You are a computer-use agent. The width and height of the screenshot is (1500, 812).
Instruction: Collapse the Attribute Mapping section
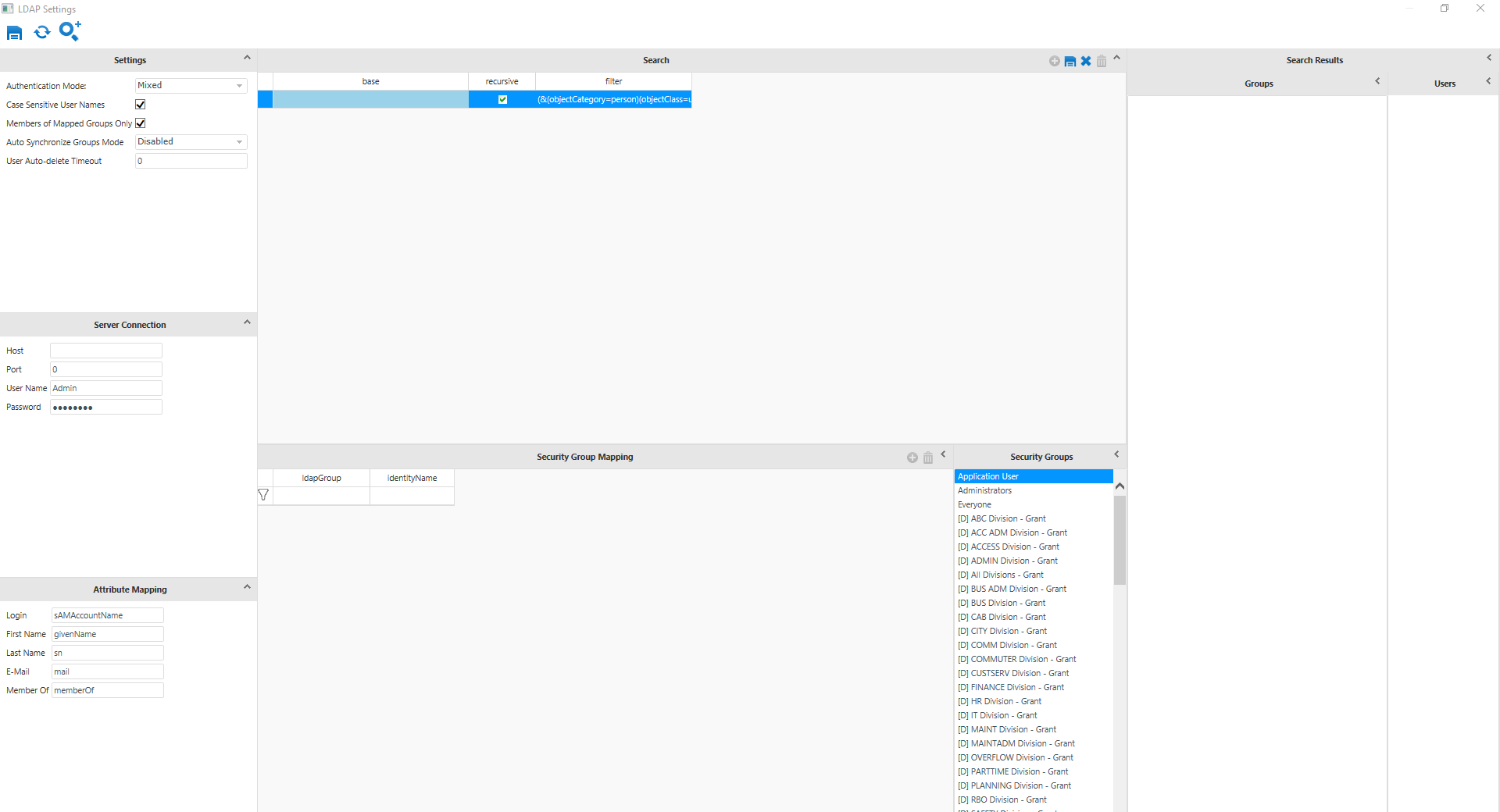tap(248, 588)
